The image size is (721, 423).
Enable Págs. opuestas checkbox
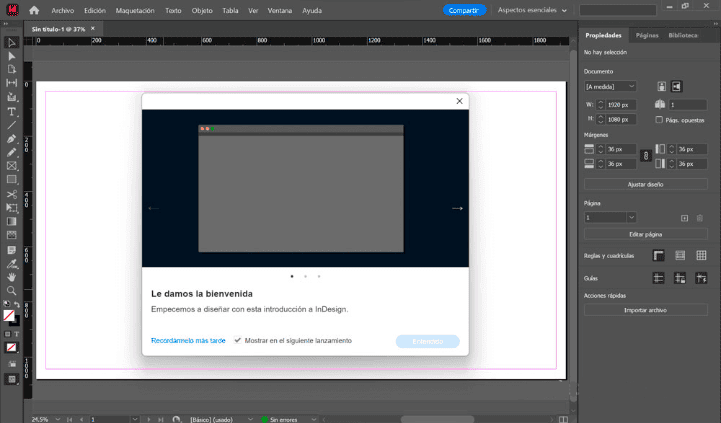coord(659,120)
